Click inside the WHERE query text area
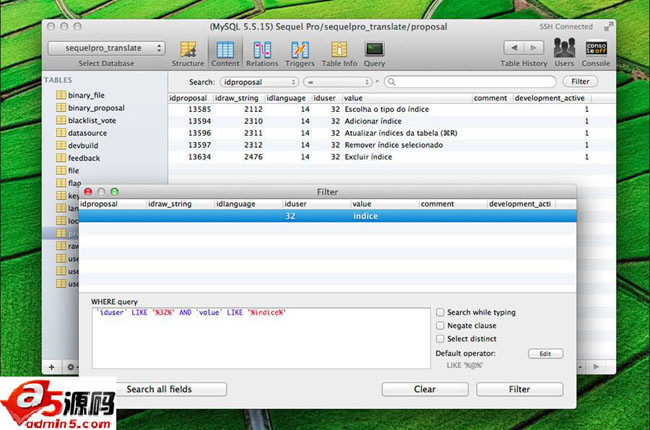Screen dimensions: 650x430 click(x=261, y=338)
